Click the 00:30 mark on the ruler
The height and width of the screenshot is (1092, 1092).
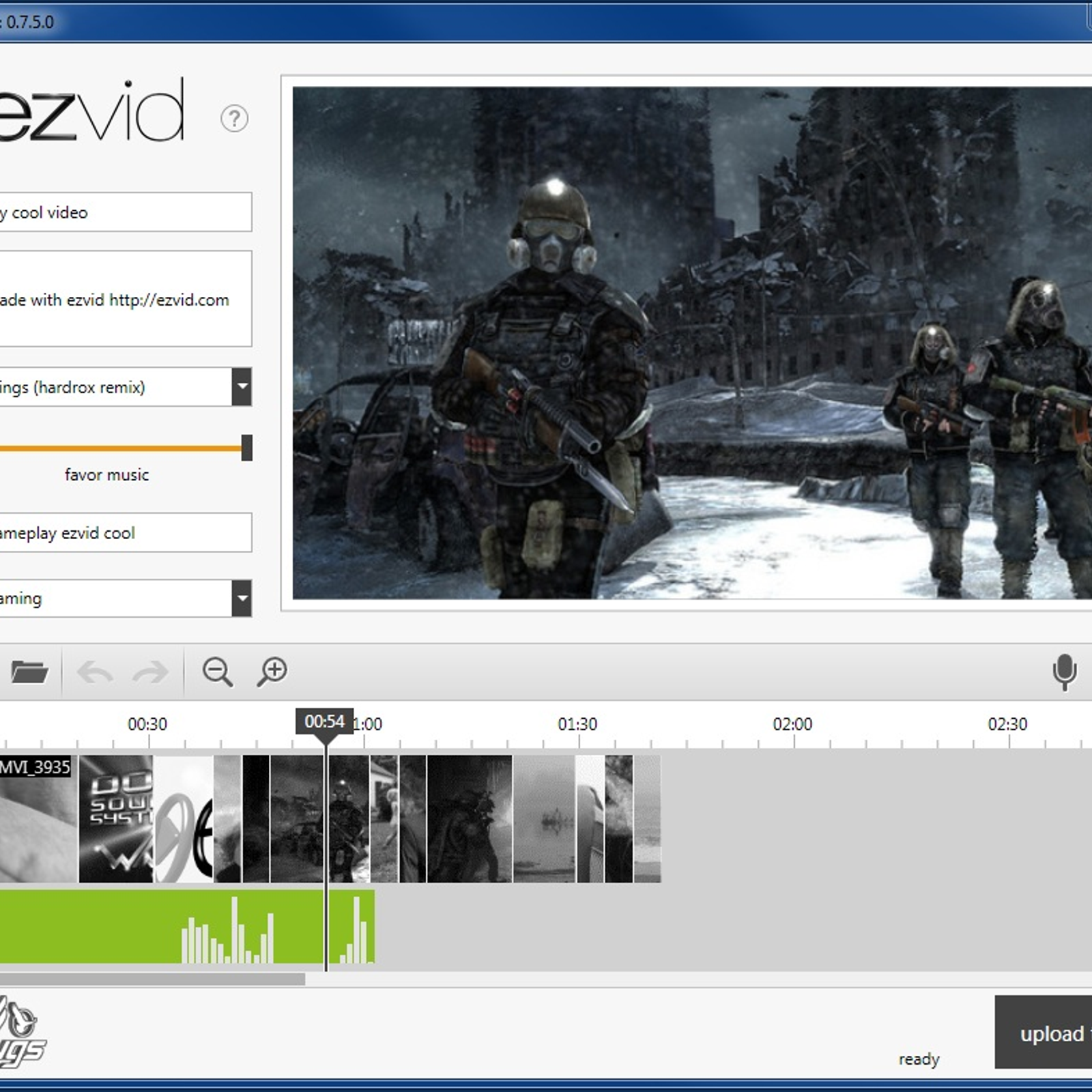click(x=147, y=724)
